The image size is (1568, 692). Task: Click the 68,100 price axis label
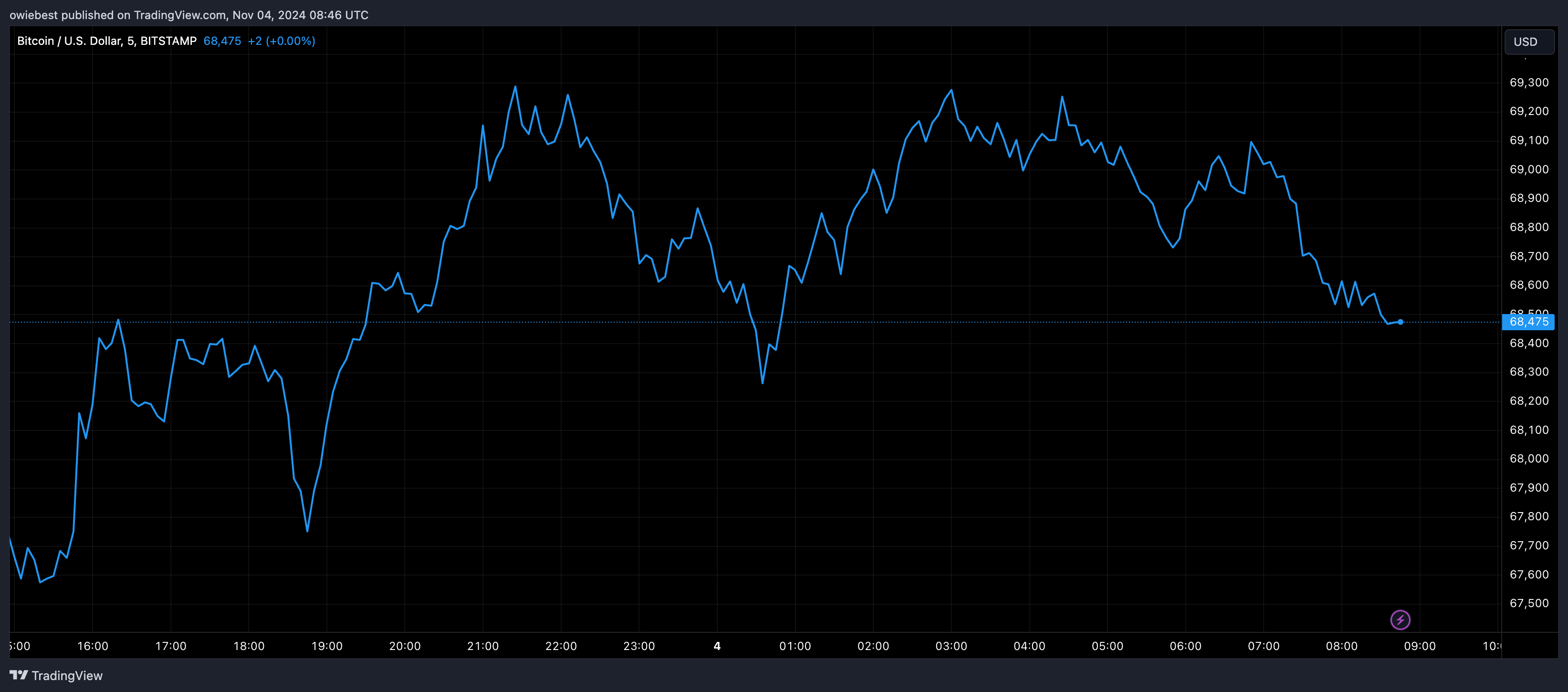[x=1529, y=430]
